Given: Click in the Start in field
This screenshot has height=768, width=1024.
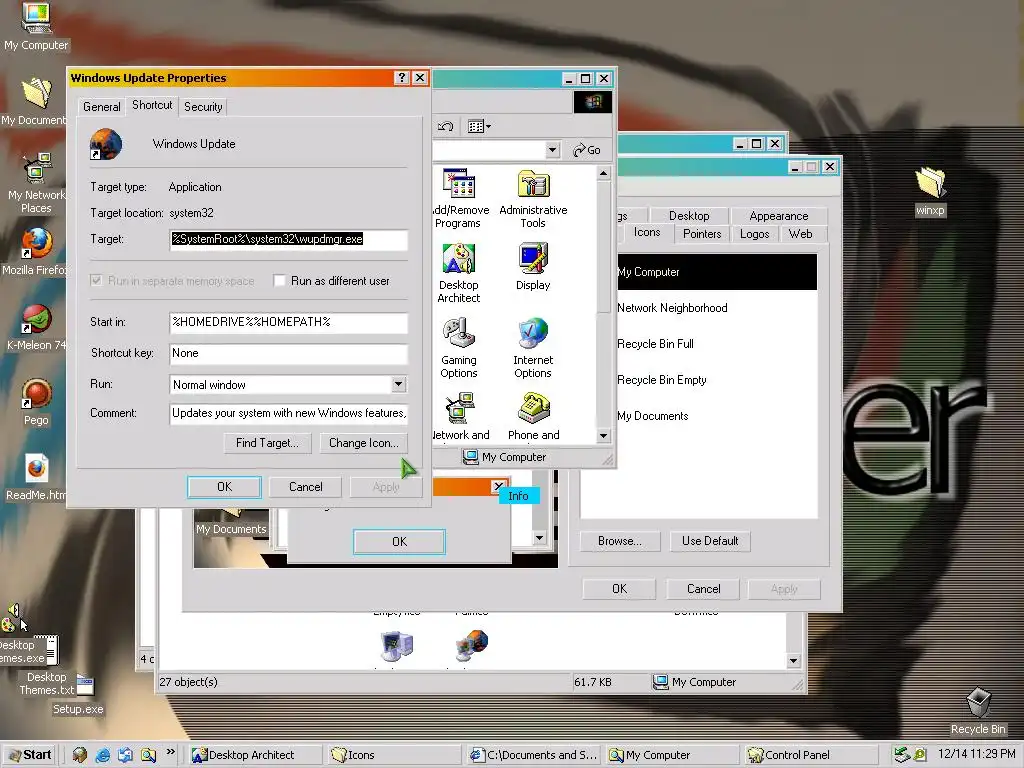Looking at the screenshot, I should (289, 322).
